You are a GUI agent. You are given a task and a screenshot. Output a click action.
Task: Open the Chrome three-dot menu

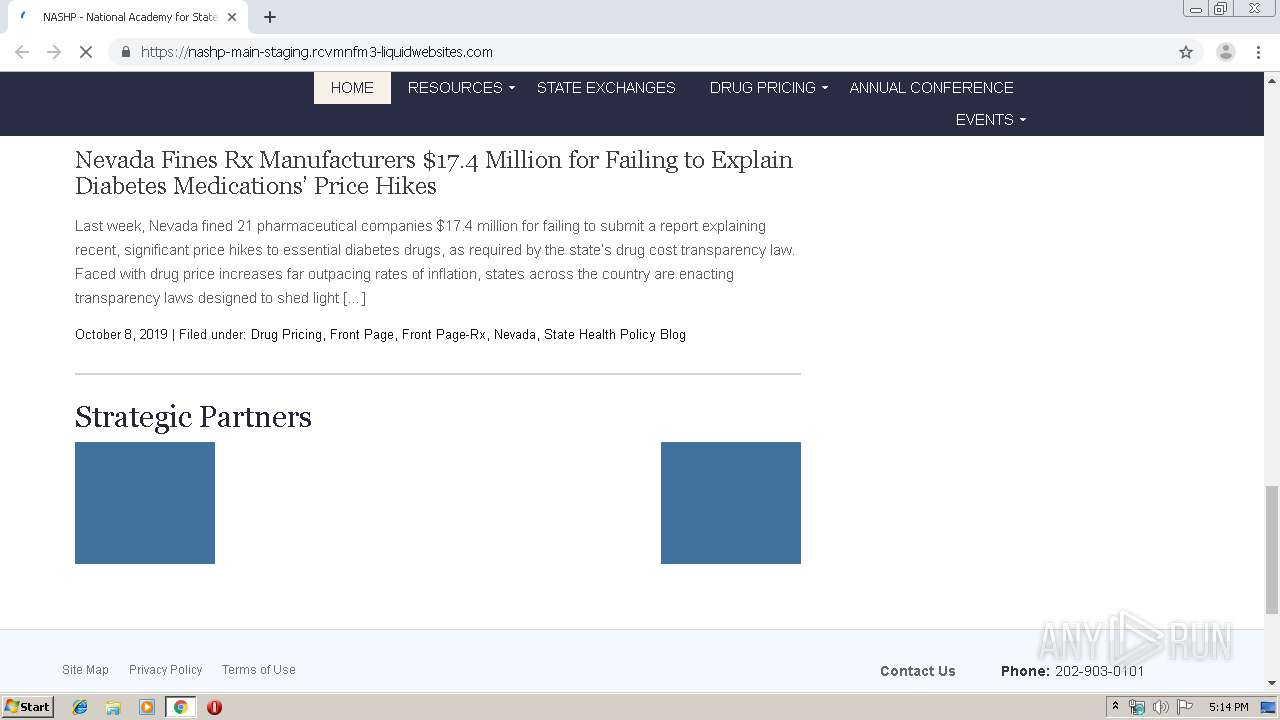point(1258,52)
